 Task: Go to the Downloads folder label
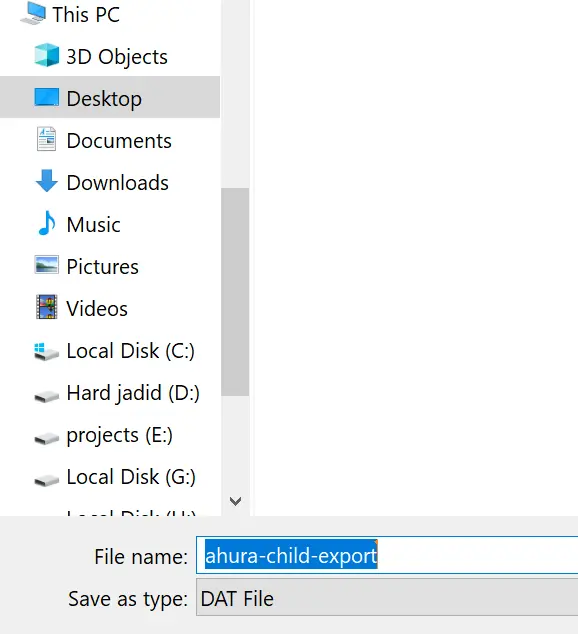(118, 183)
